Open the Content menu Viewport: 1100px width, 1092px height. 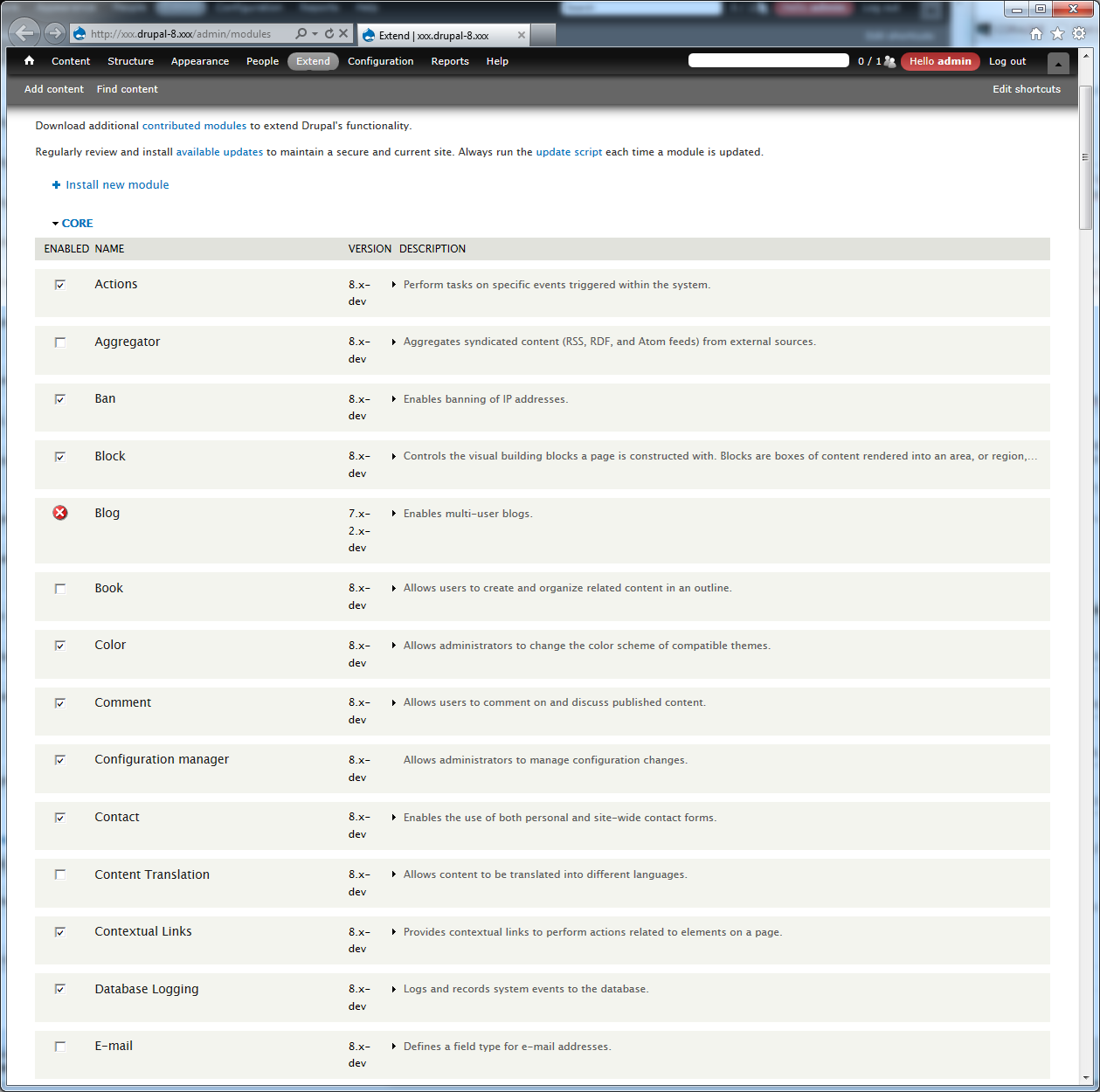[x=71, y=61]
